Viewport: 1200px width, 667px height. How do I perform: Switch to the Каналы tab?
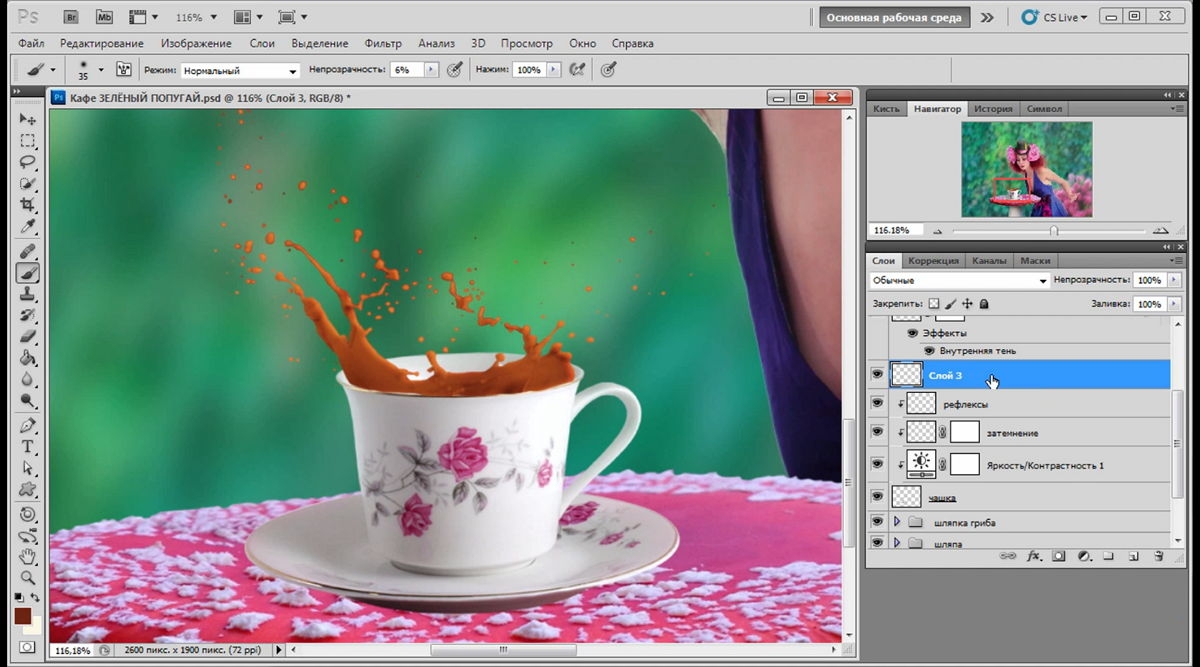[990, 261]
